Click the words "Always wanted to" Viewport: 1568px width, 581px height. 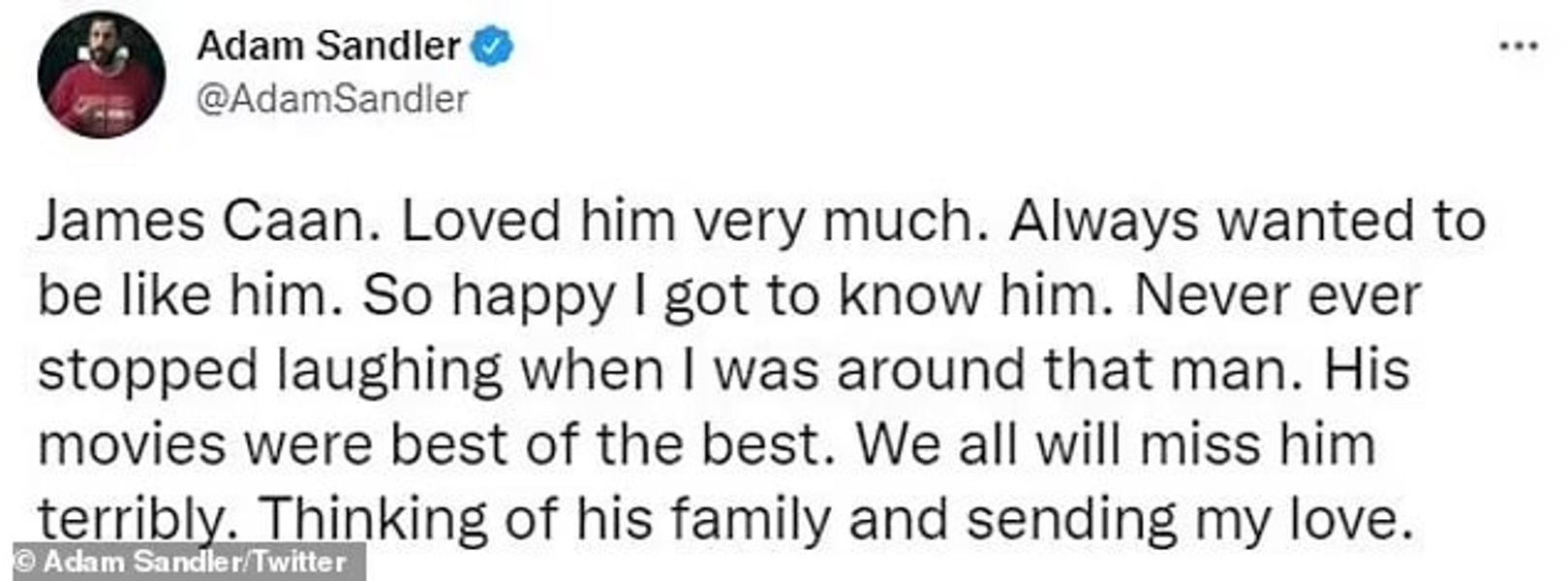click(x=1247, y=223)
